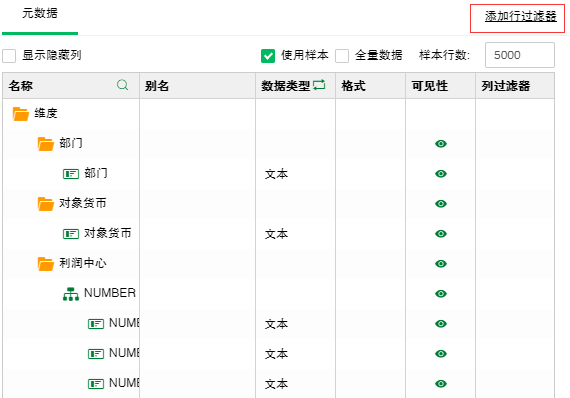
Task: Collapse the 利润中心 folder row
Action: (x=45, y=264)
